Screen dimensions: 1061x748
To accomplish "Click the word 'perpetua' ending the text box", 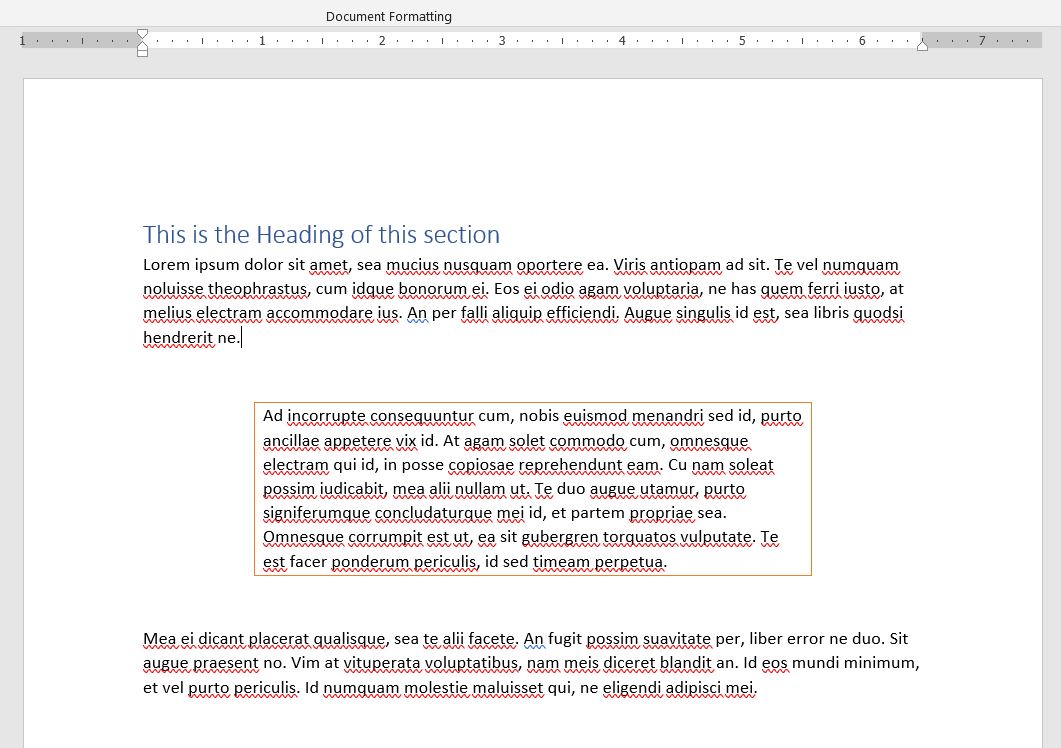I will coord(628,561).
